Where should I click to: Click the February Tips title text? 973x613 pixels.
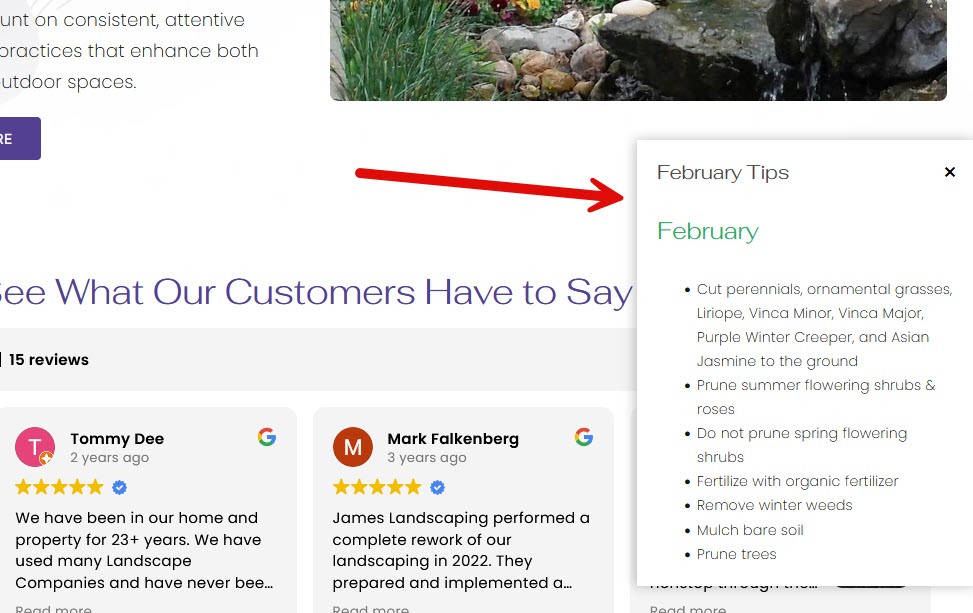722,172
